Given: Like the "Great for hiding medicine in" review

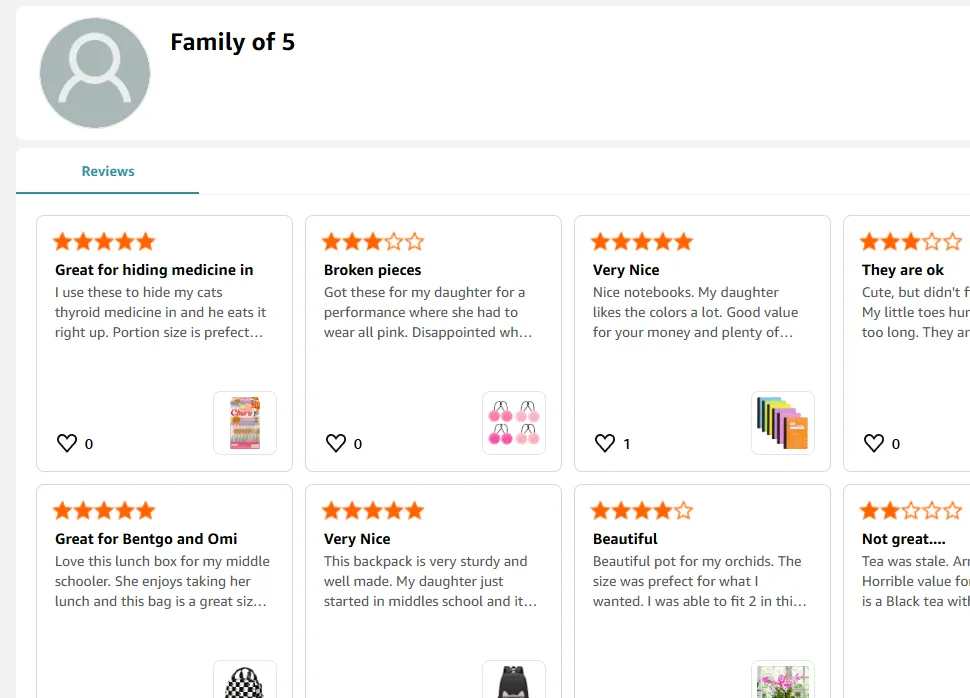Looking at the screenshot, I should (x=67, y=443).
